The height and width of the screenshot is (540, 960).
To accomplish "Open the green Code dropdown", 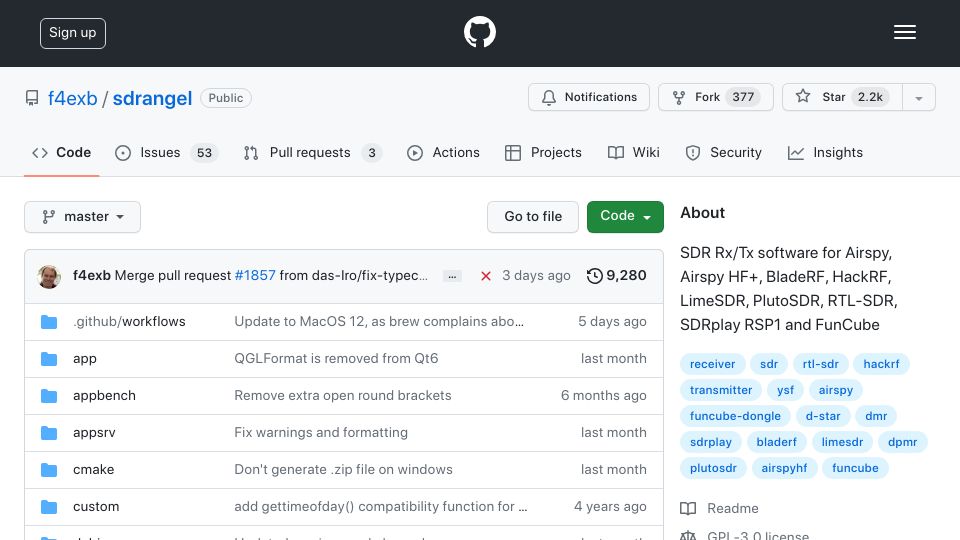I will 625,217.
